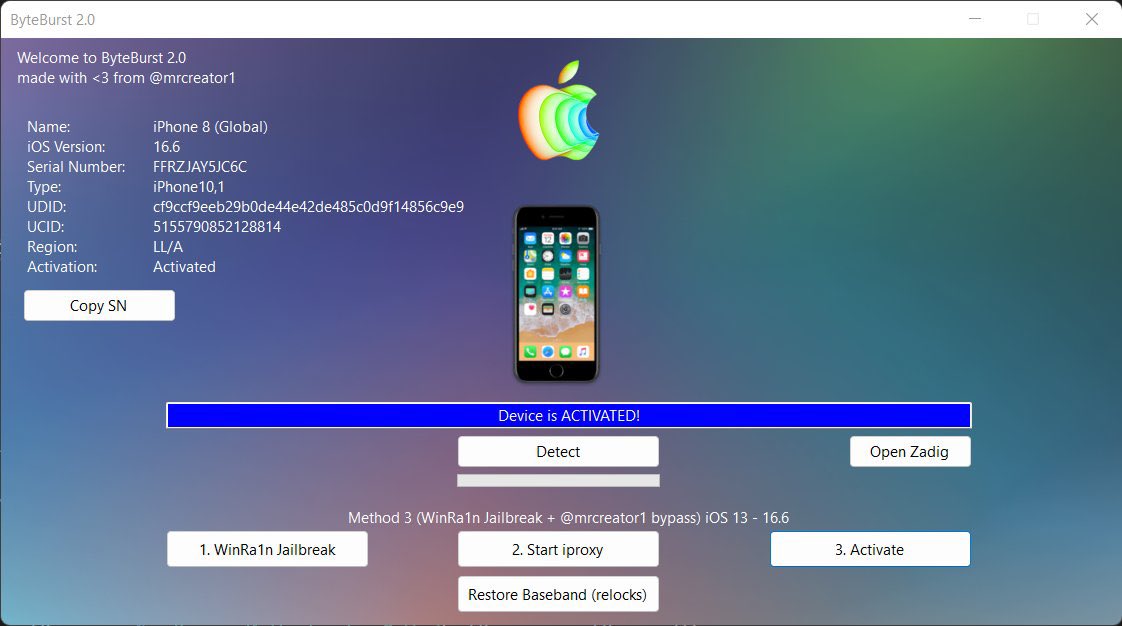Click the blue Device is ACTIVATED status bar
The width and height of the screenshot is (1122, 626).
click(569, 416)
